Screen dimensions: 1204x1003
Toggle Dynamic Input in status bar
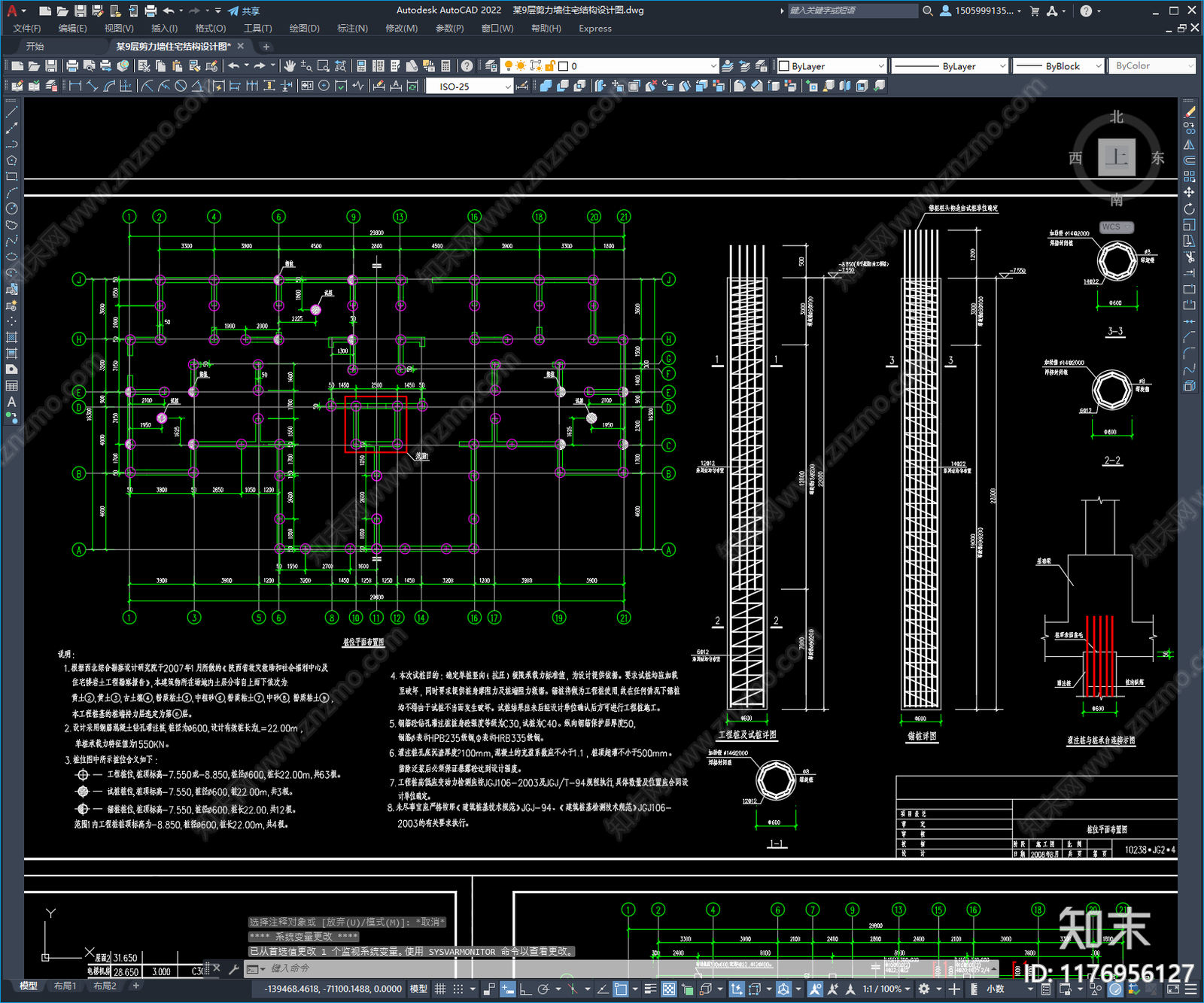point(508,989)
